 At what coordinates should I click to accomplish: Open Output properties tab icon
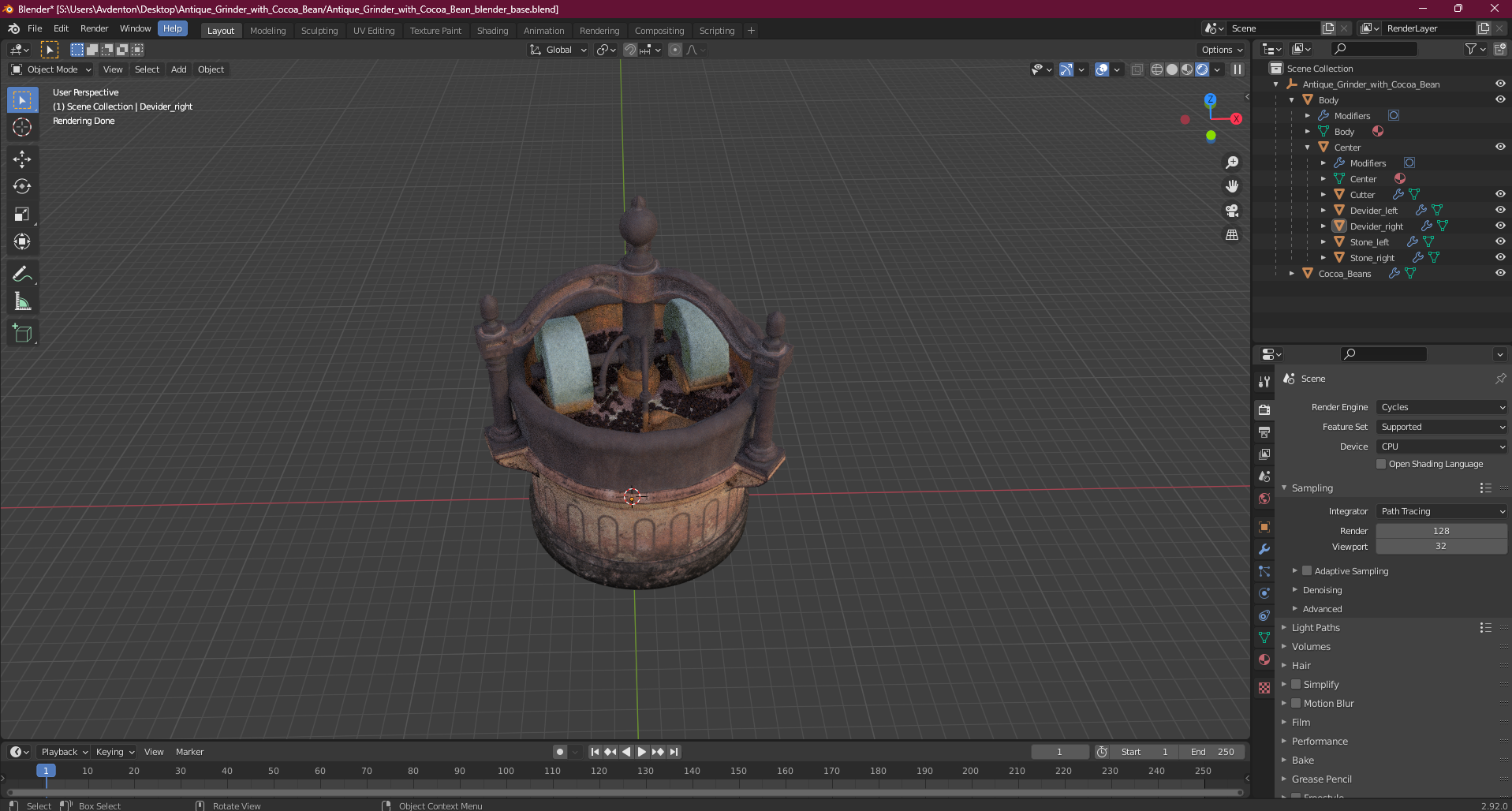pyautogui.click(x=1264, y=432)
